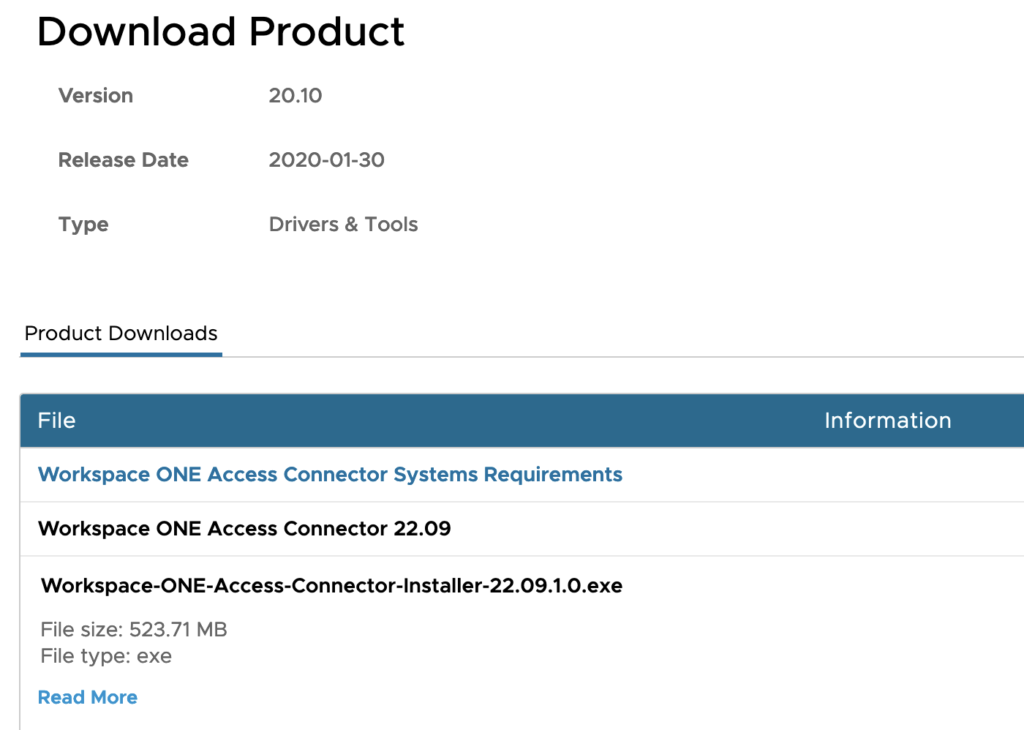Click the Release Date label

tap(123, 160)
